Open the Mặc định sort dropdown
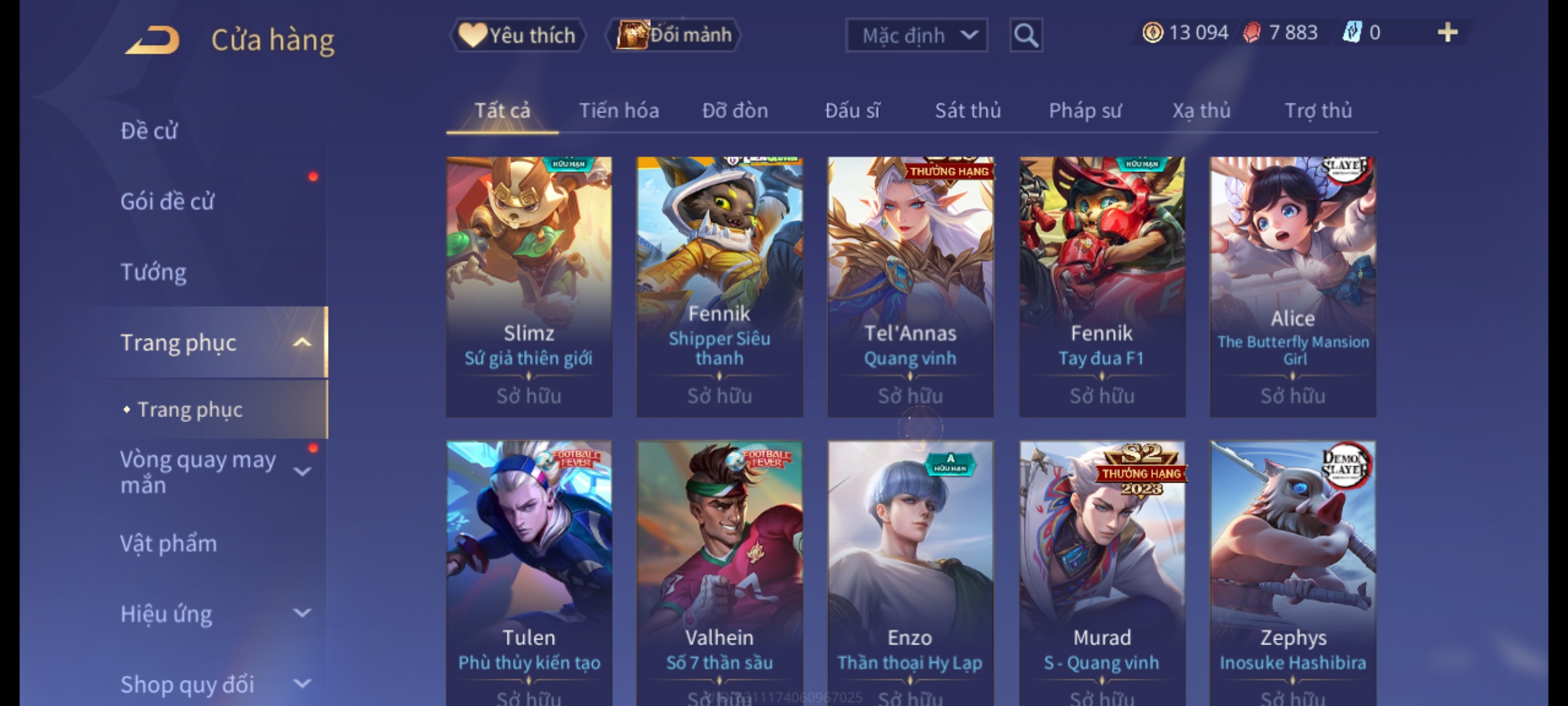The image size is (1568, 706). point(916,35)
